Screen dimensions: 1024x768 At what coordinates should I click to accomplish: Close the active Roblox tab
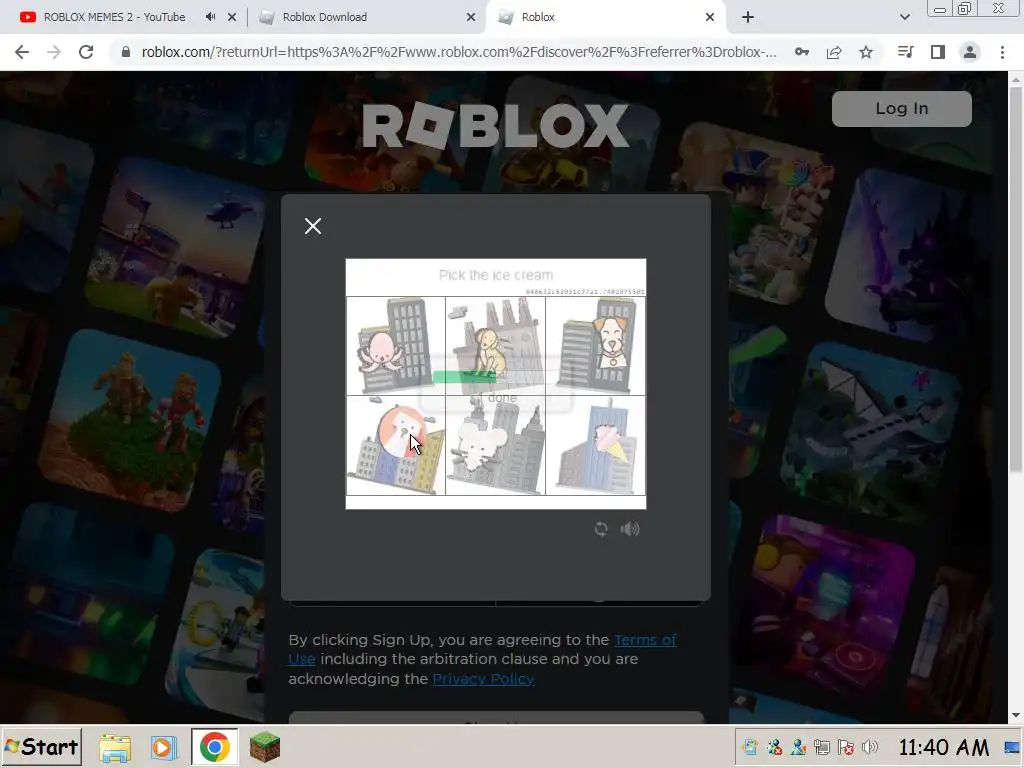[x=710, y=18]
